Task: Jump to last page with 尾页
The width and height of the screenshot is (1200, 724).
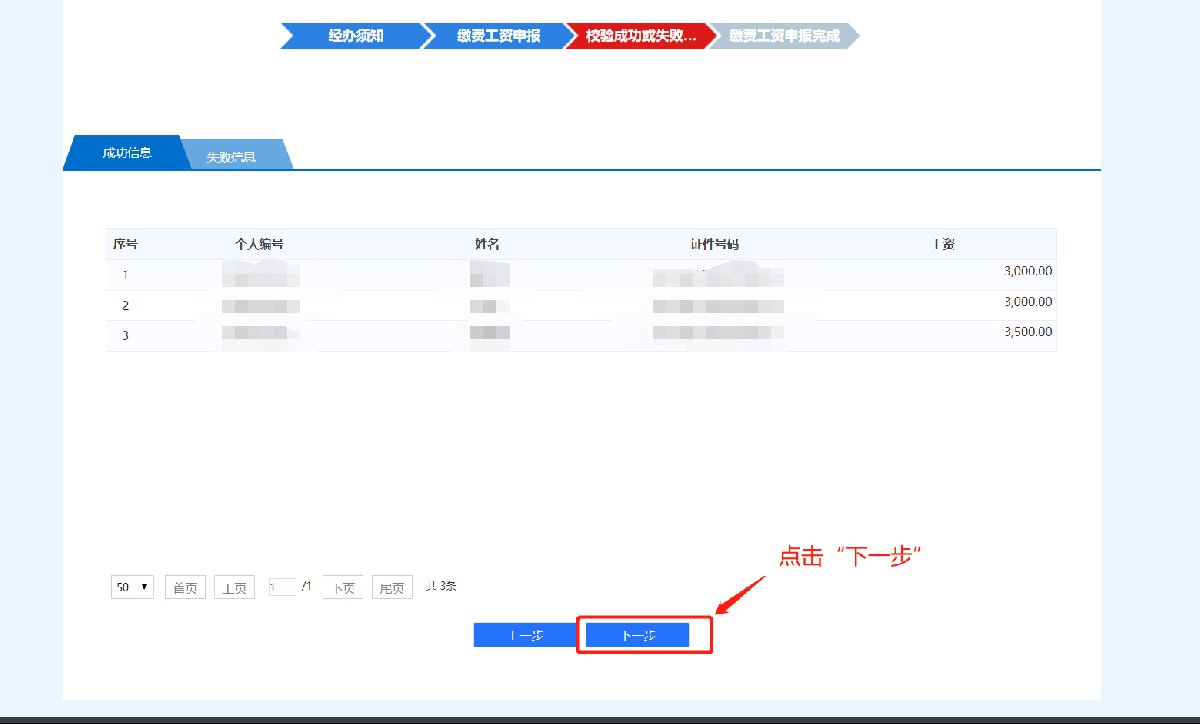Action: point(393,588)
